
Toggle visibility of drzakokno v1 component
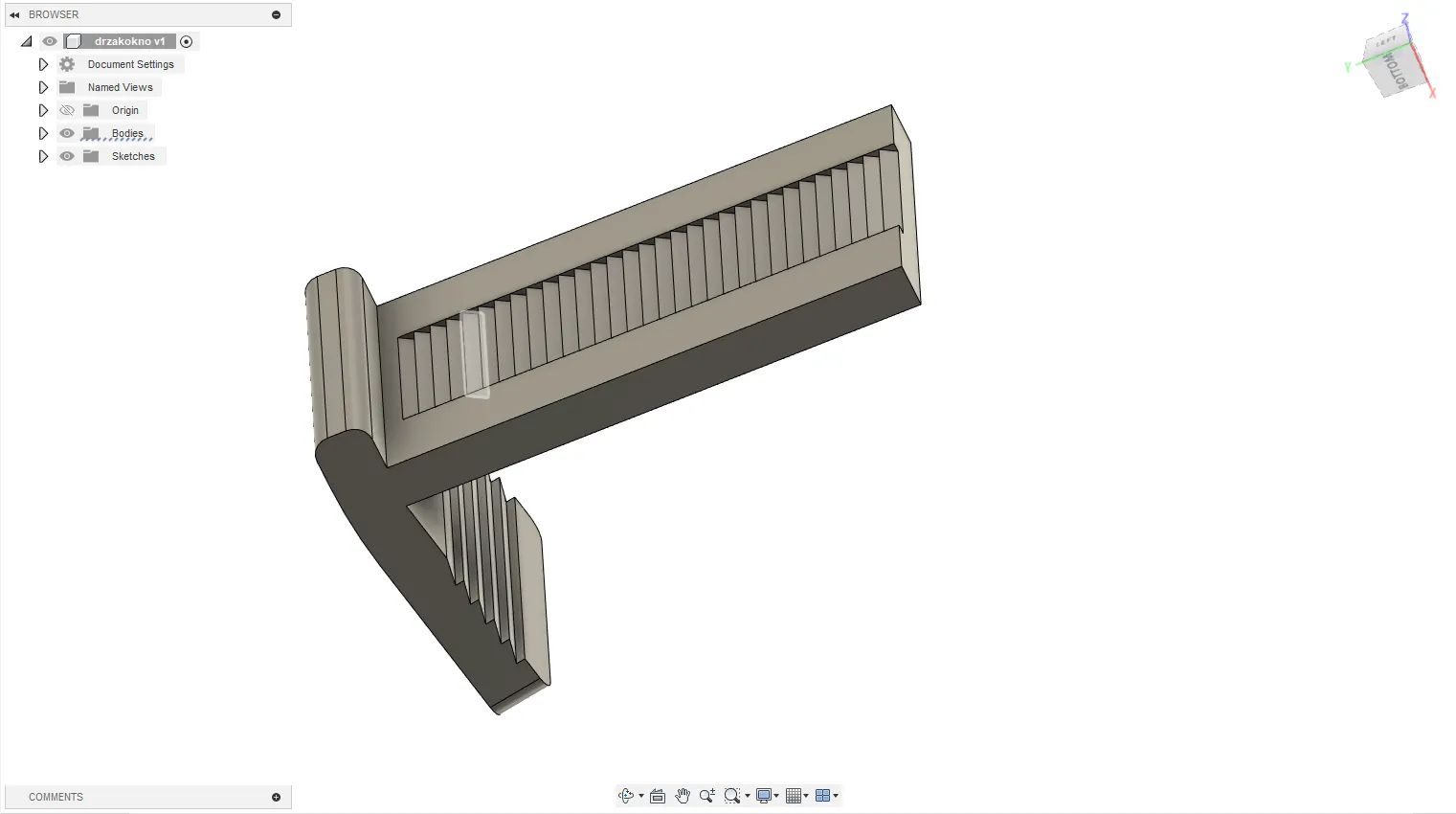coord(50,41)
